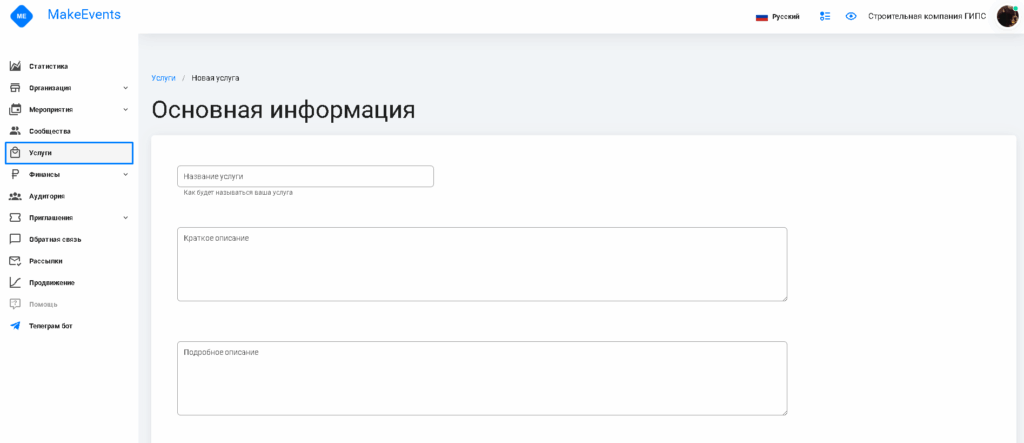Click the Сообщества people icon

pos(15,131)
